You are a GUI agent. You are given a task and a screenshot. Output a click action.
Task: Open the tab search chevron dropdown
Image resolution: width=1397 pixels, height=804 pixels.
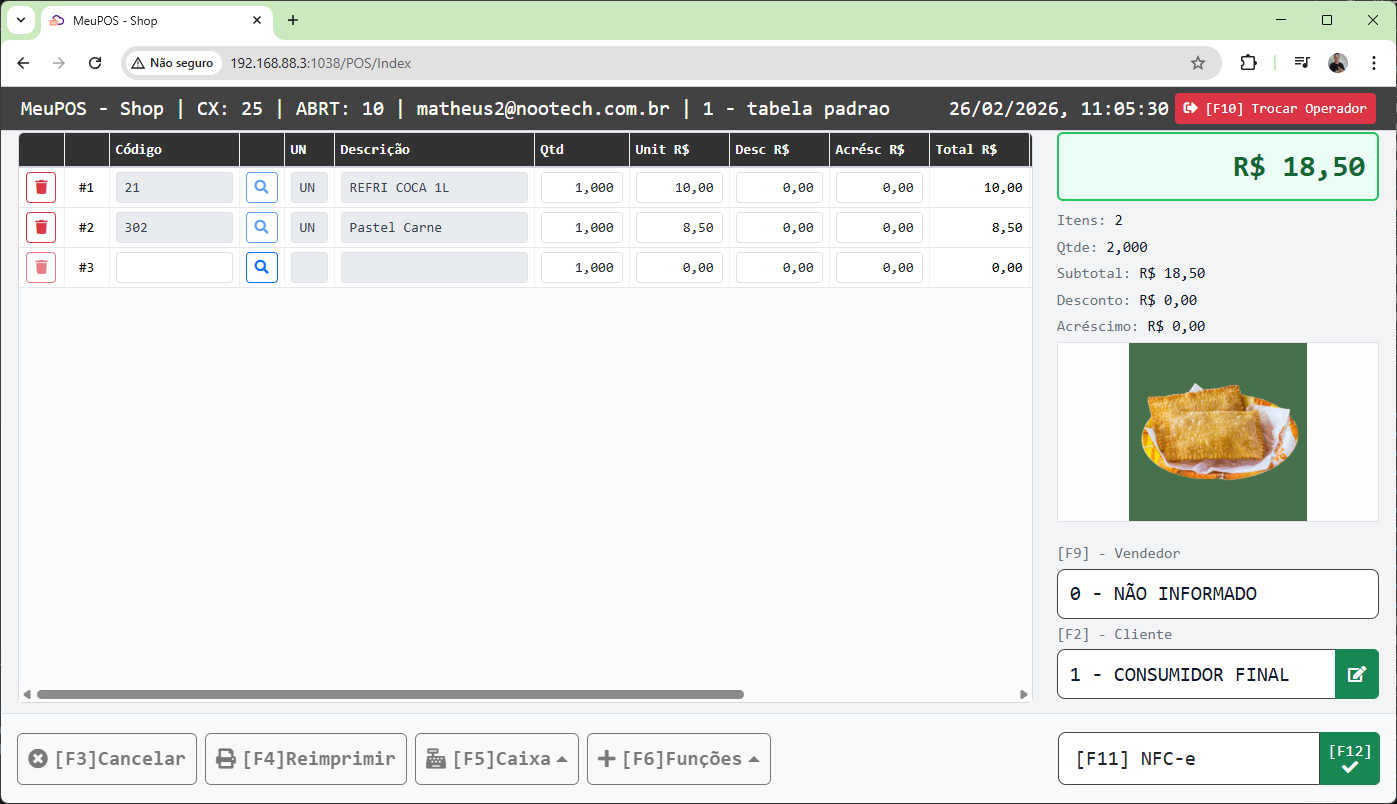tap(20, 20)
